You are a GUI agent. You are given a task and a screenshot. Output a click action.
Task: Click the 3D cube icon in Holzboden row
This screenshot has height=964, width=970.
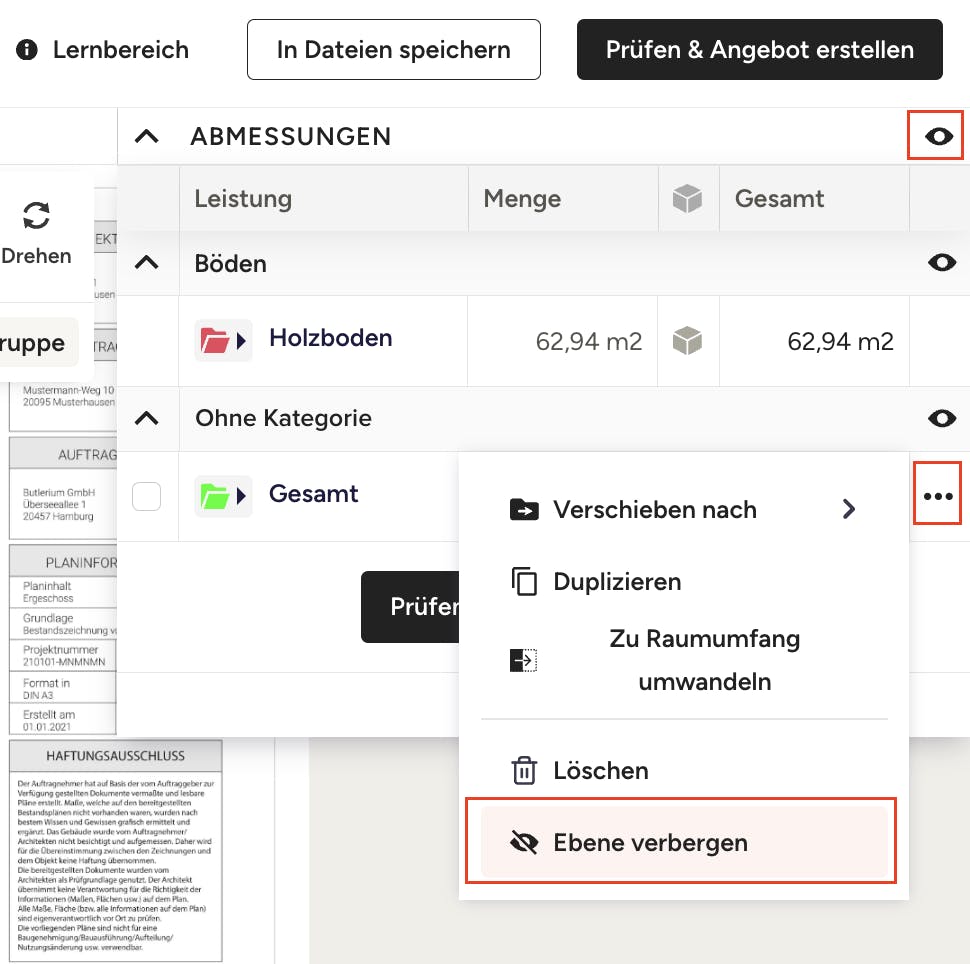tap(687, 341)
